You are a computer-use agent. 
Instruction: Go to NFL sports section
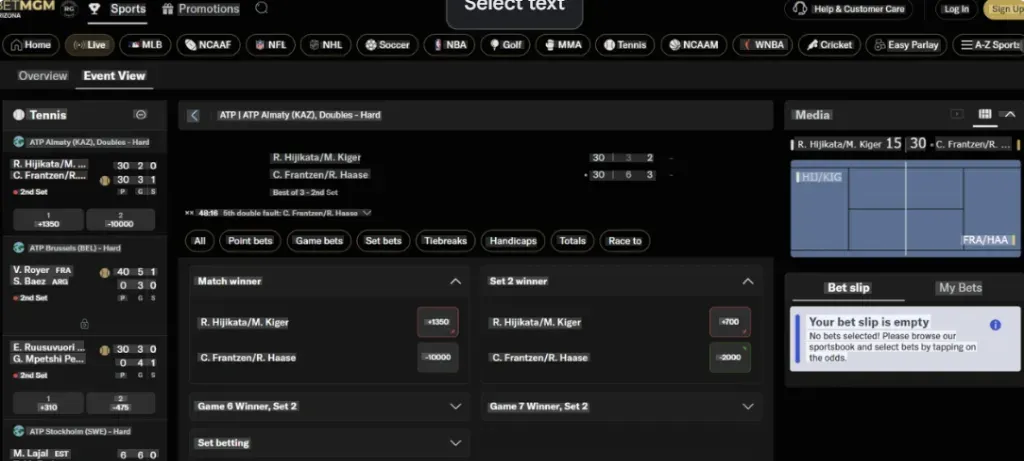[271, 45]
